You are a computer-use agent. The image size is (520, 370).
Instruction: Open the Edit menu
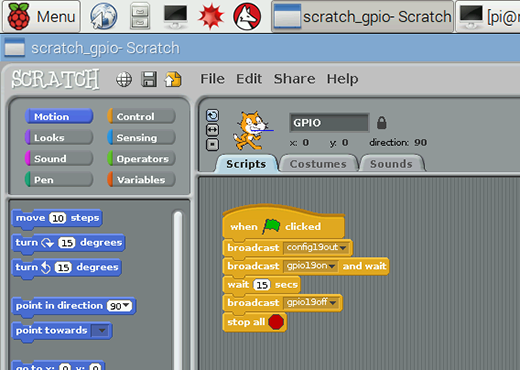coord(249,79)
